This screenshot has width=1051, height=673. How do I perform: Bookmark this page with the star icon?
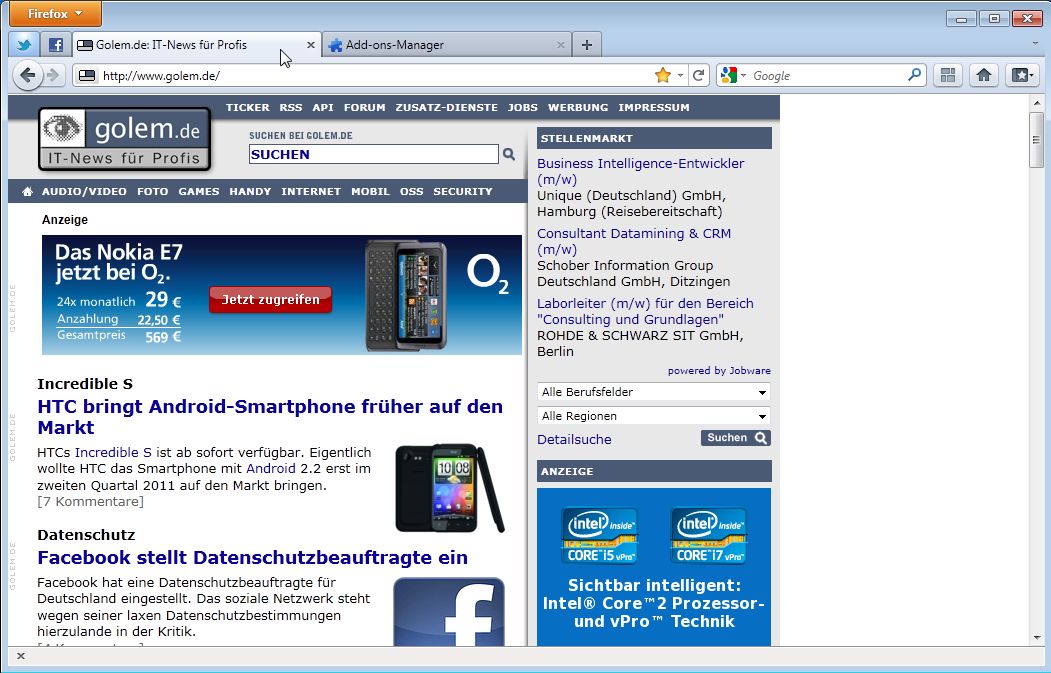662,75
